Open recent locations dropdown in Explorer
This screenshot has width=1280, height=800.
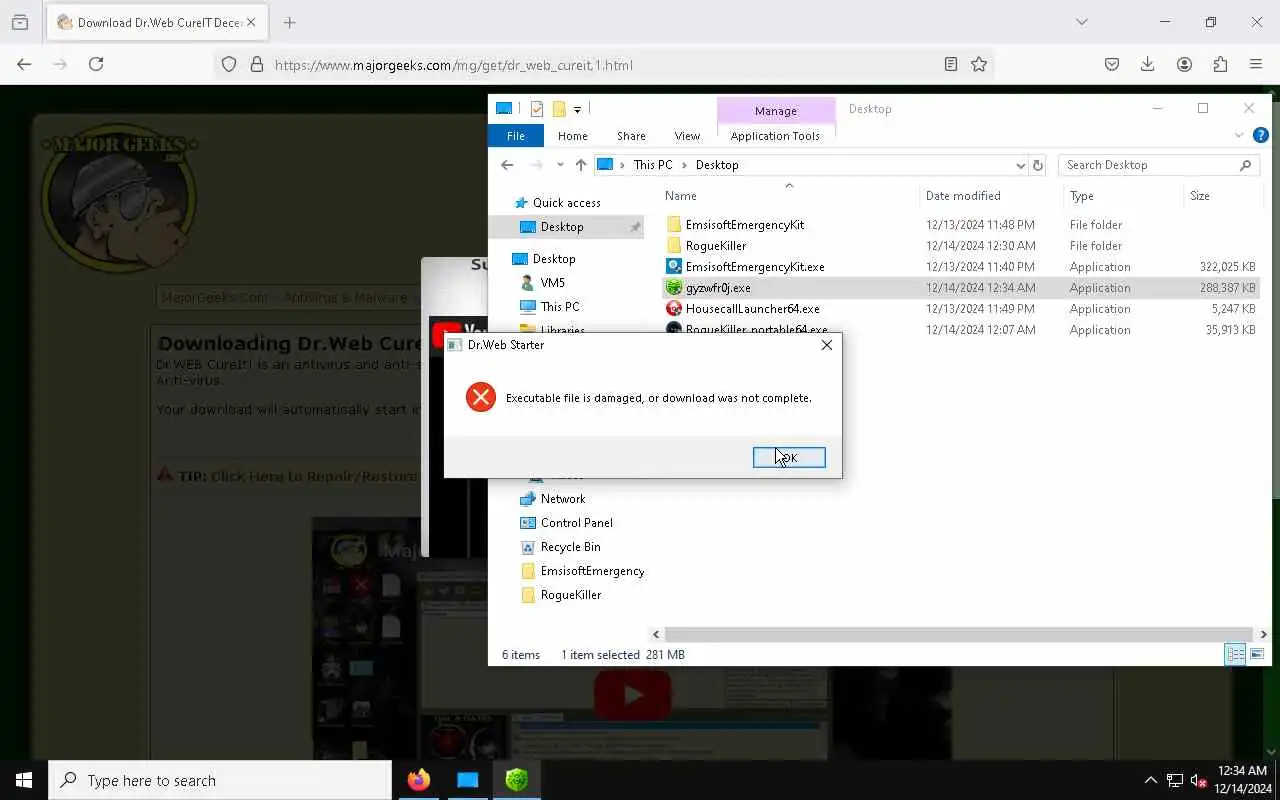tap(560, 165)
